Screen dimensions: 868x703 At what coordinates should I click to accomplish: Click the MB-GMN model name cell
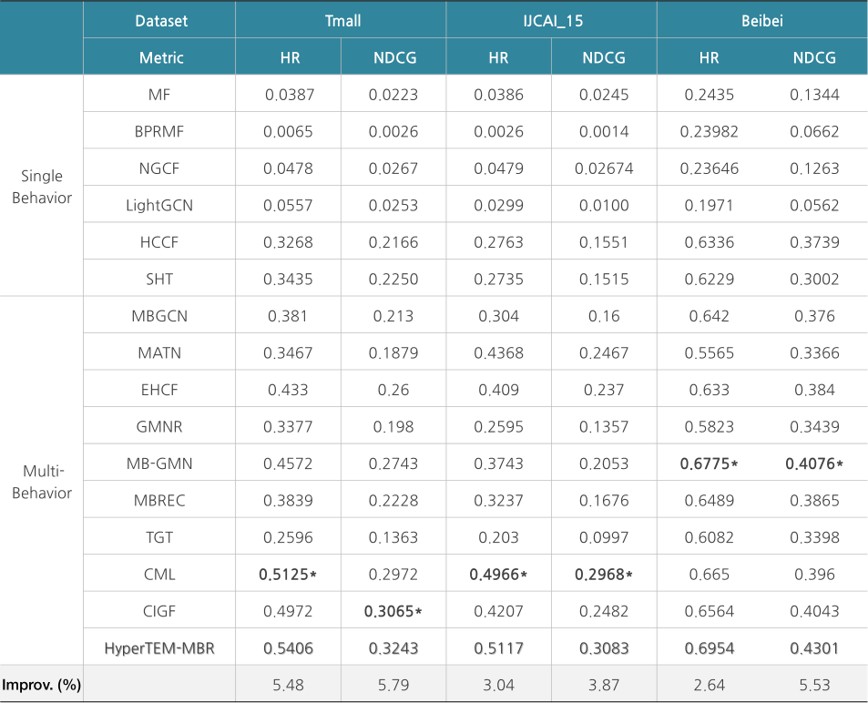coord(161,463)
